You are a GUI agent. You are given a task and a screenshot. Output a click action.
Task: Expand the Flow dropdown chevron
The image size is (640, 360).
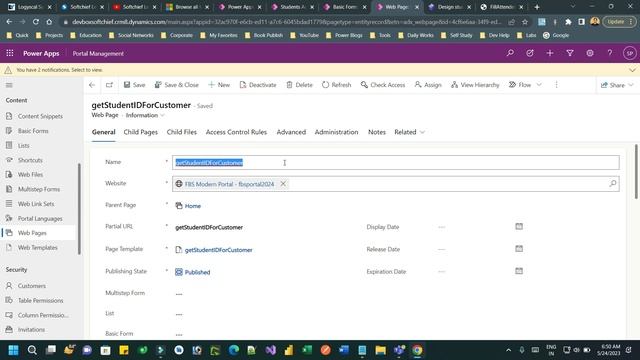tap(539, 85)
